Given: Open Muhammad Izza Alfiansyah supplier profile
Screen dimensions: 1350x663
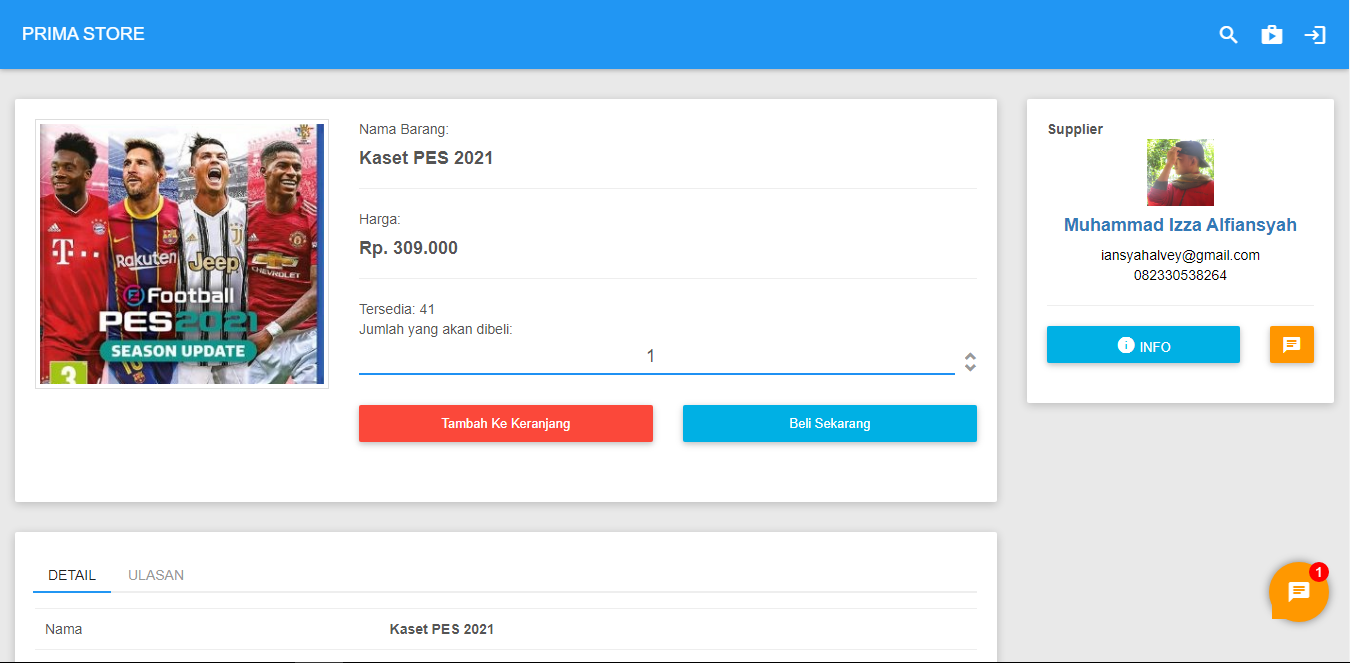Looking at the screenshot, I should [x=1180, y=225].
